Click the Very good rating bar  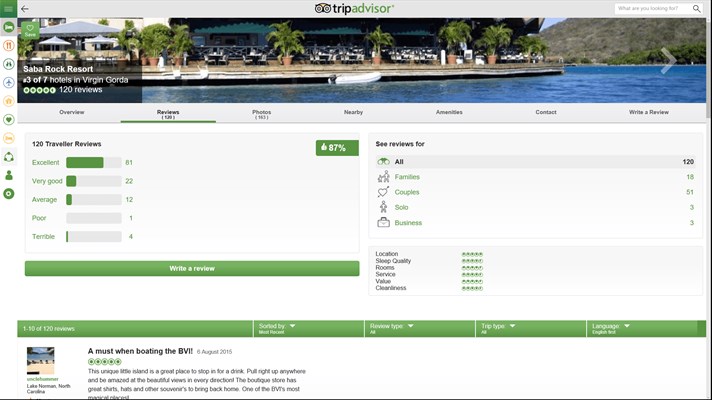(x=94, y=181)
